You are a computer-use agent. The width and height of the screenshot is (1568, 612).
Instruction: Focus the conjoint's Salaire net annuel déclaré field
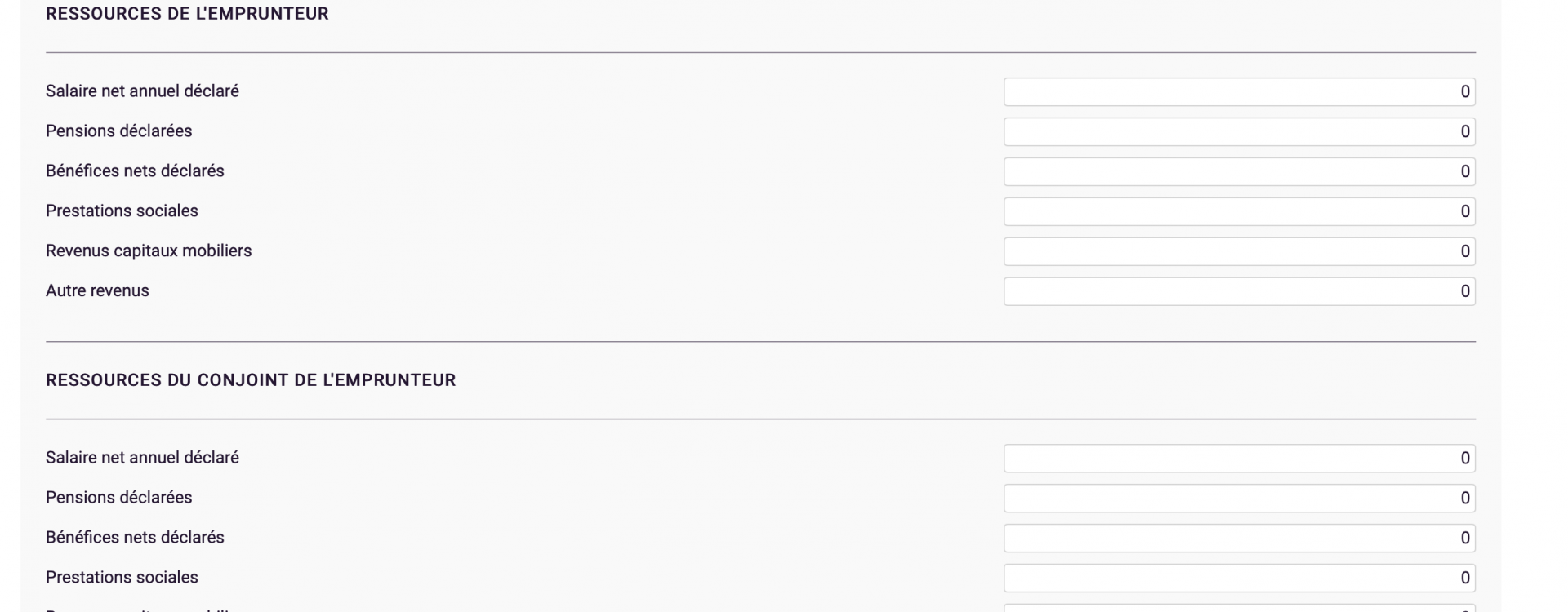pos(1239,459)
